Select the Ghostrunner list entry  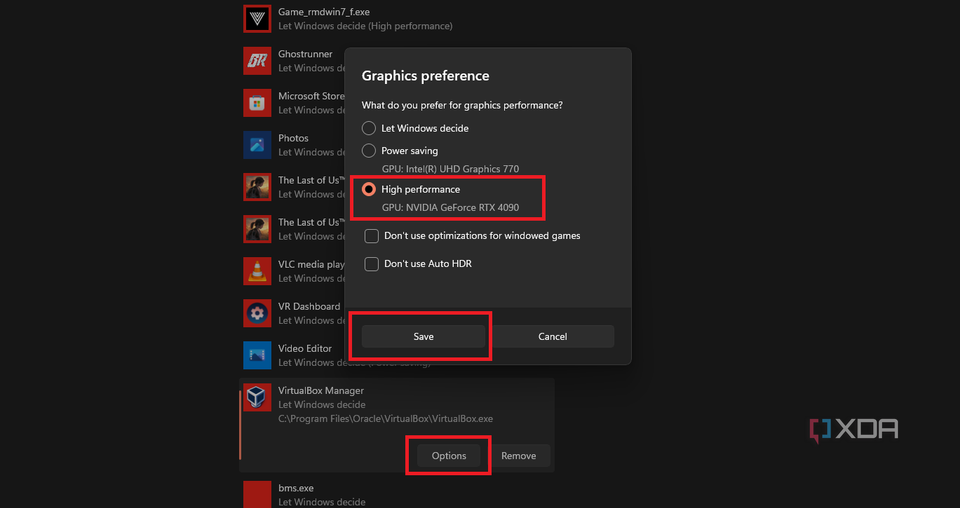(x=397, y=61)
